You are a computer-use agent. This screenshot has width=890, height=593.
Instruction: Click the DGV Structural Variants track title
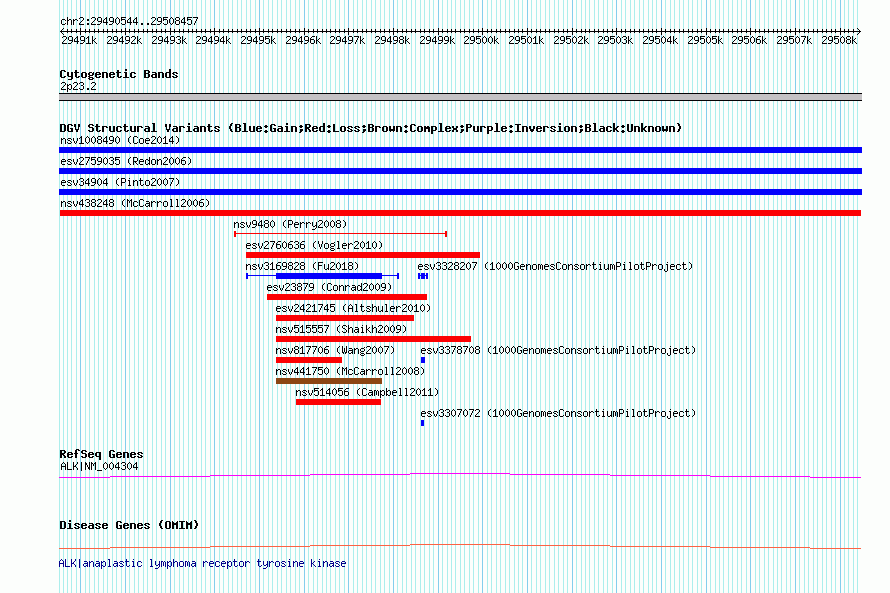pyautogui.click(x=371, y=128)
